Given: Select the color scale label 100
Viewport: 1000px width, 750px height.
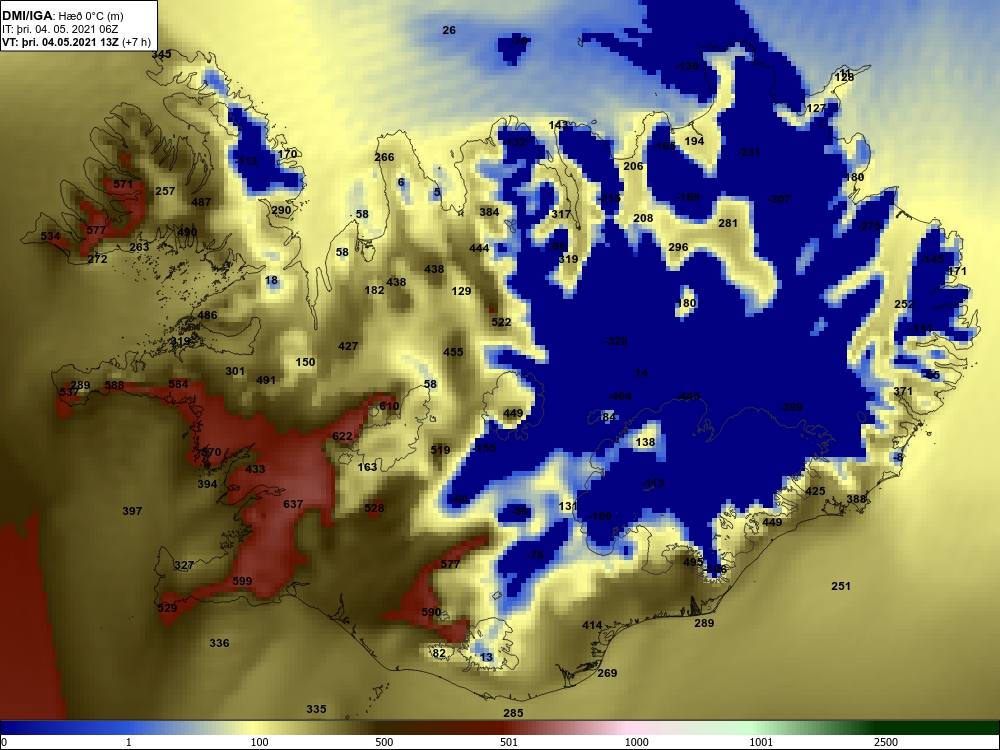Looking at the screenshot, I should [259, 742].
